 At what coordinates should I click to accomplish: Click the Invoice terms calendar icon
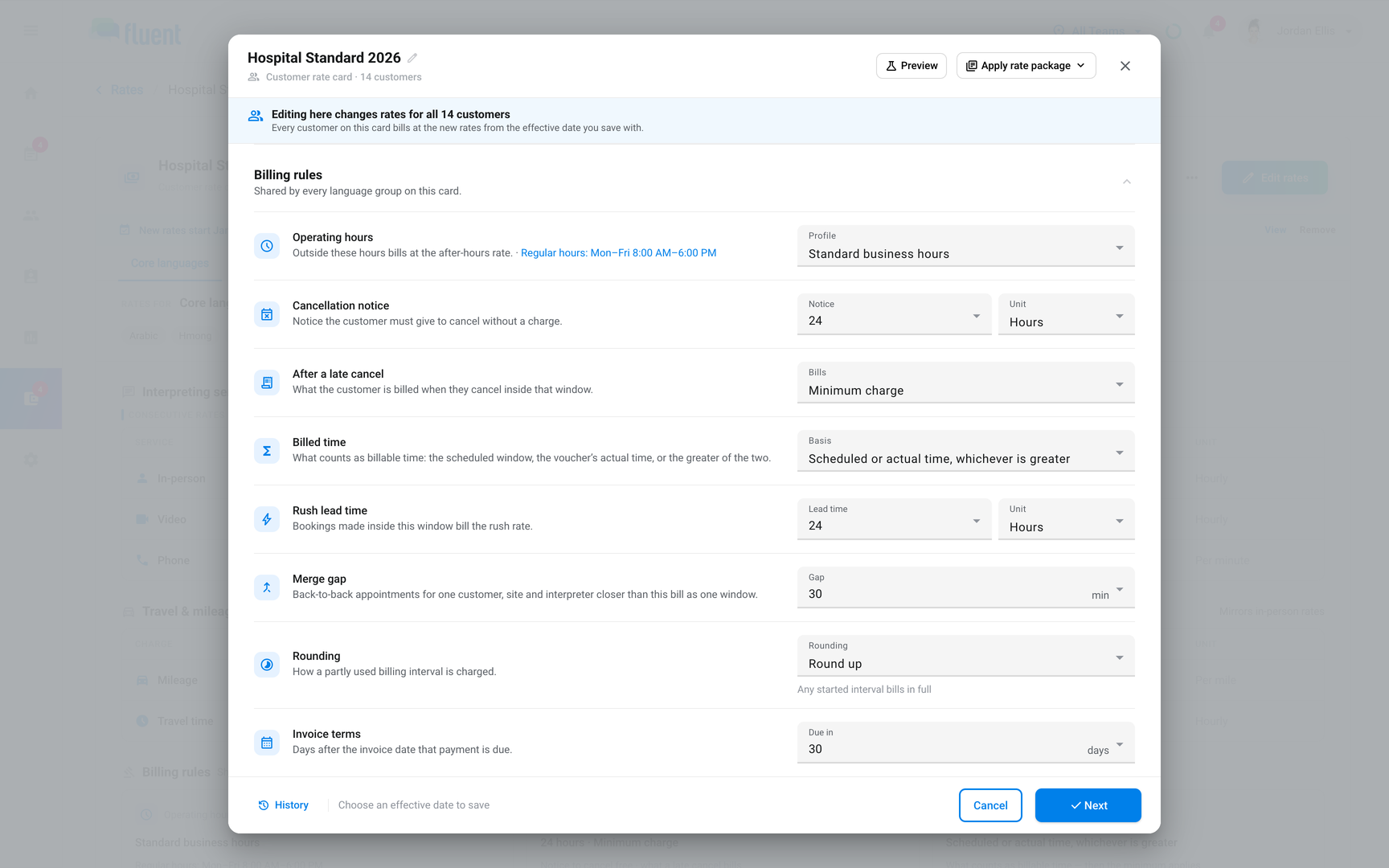coord(267,743)
